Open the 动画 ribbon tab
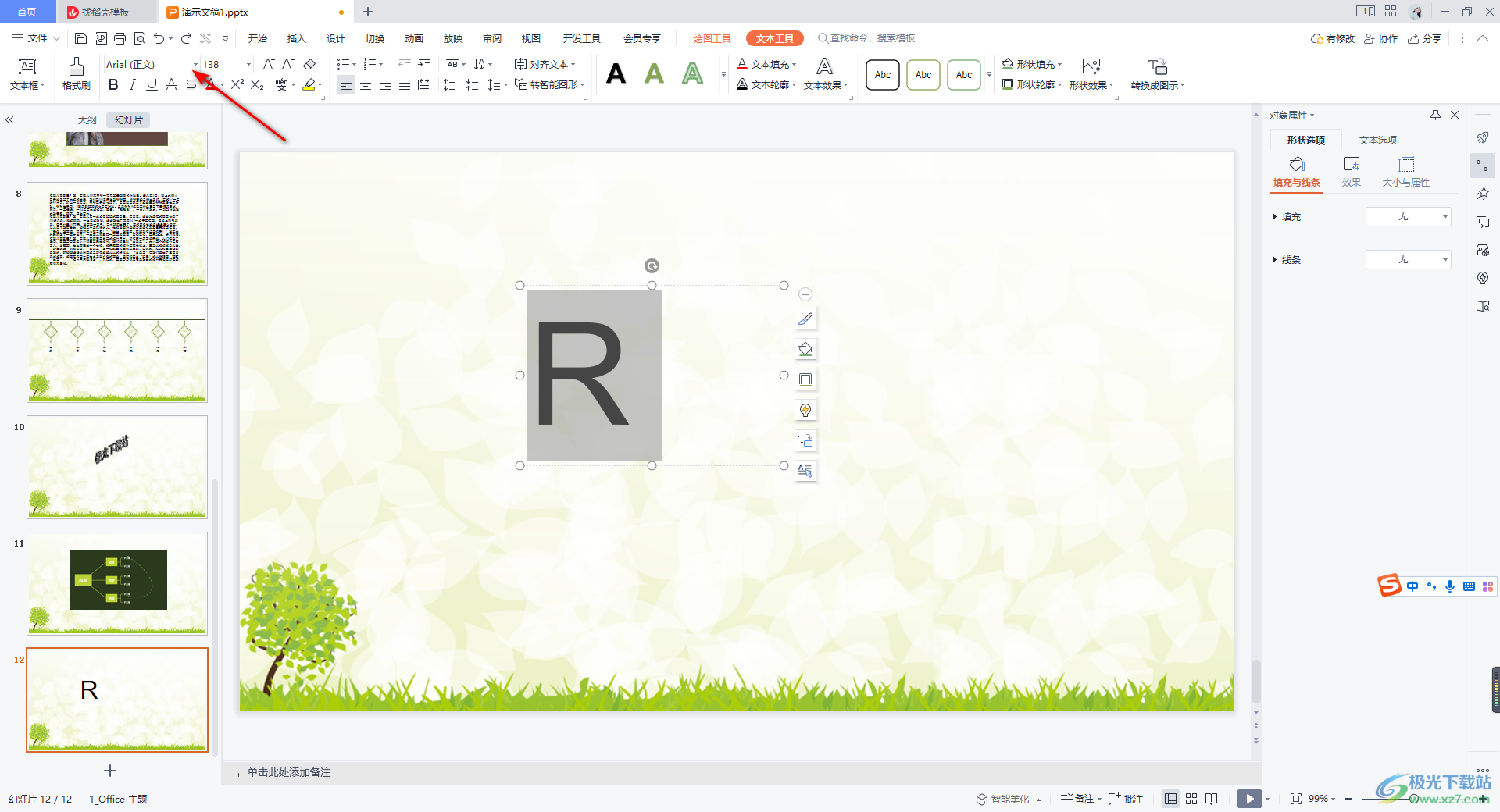 click(414, 38)
